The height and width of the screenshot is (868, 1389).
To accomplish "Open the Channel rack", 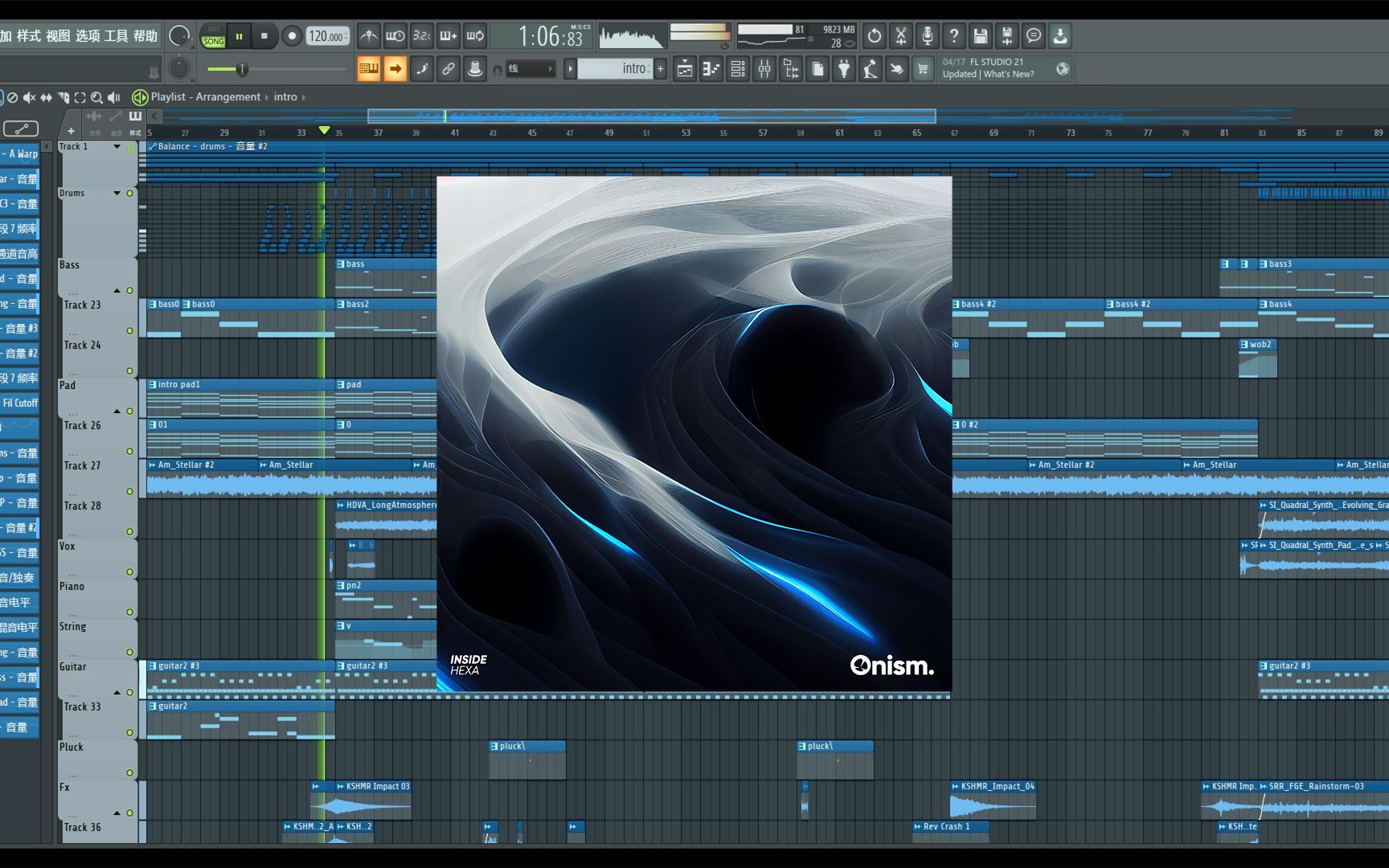I will (738, 70).
